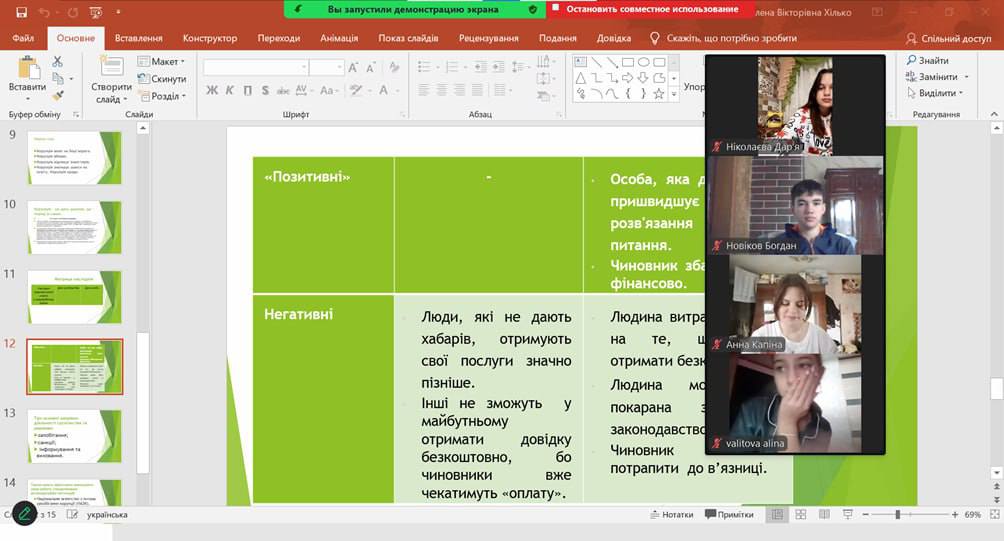Click Остановить совместное использование button
Screen dimensions: 1004x541
(x=649, y=9)
